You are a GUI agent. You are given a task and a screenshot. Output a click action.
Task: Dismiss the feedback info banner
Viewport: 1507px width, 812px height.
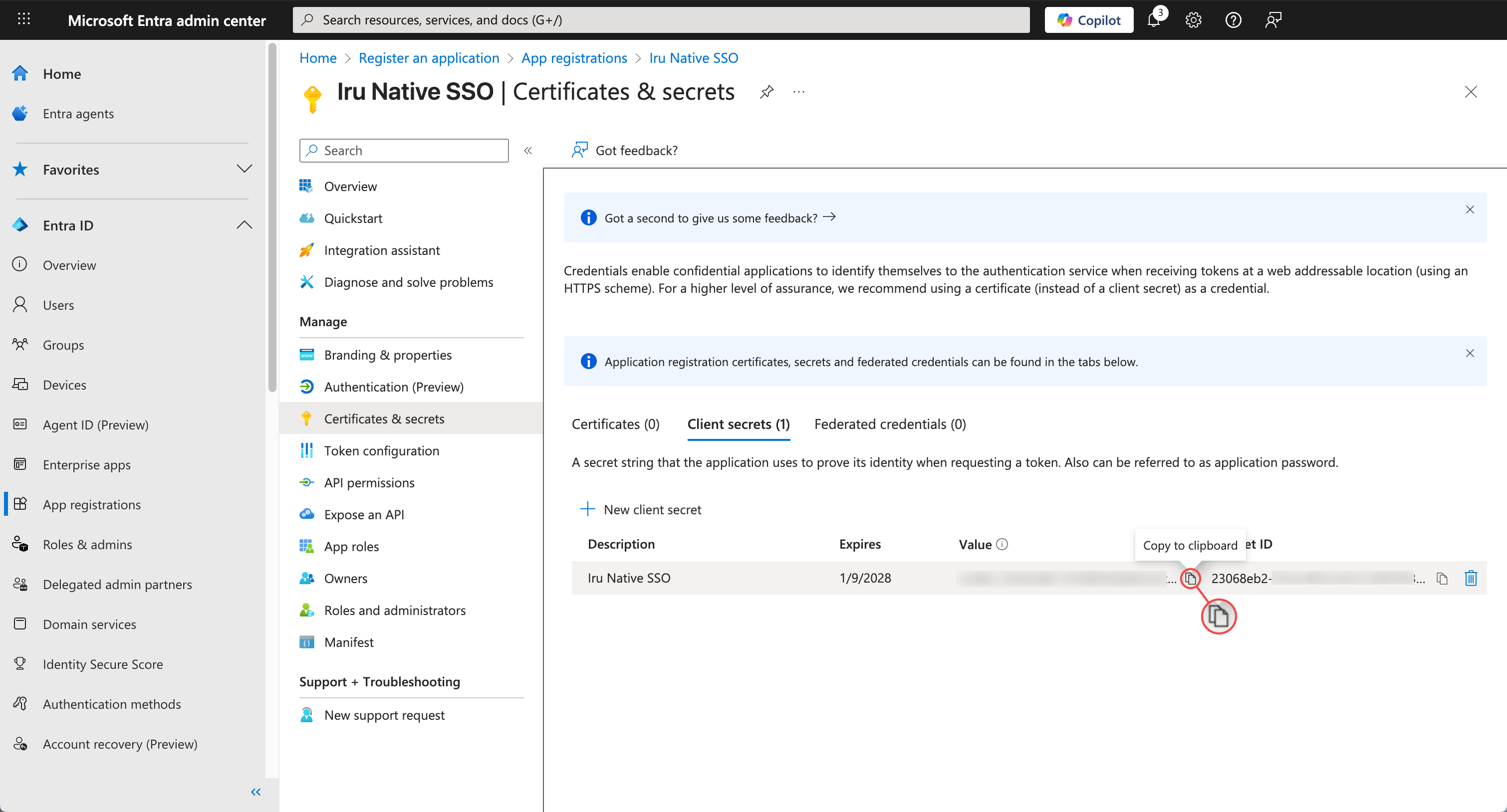(x=1469, y=209)
